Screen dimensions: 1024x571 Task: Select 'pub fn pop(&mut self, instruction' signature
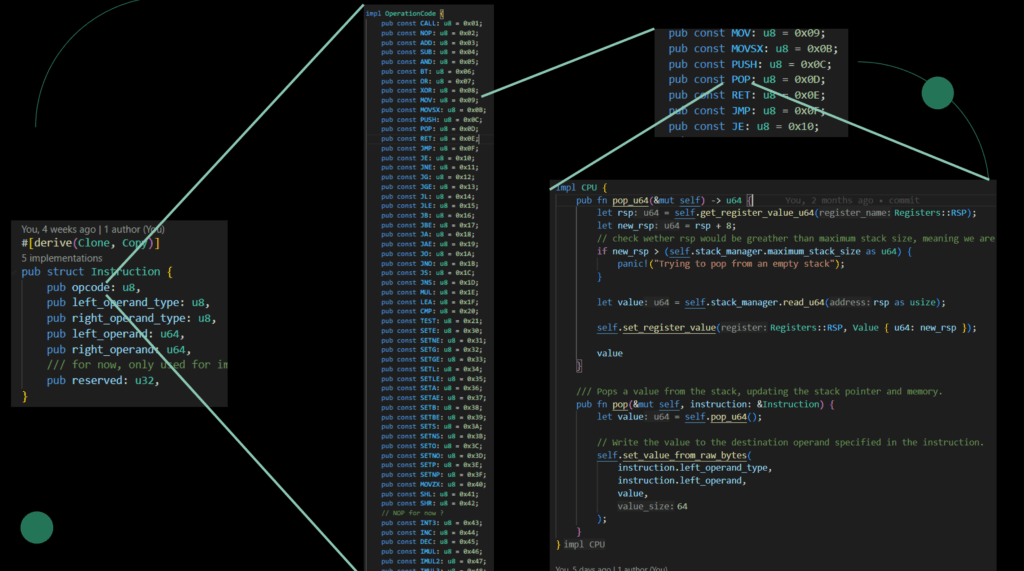pos(705,404)
